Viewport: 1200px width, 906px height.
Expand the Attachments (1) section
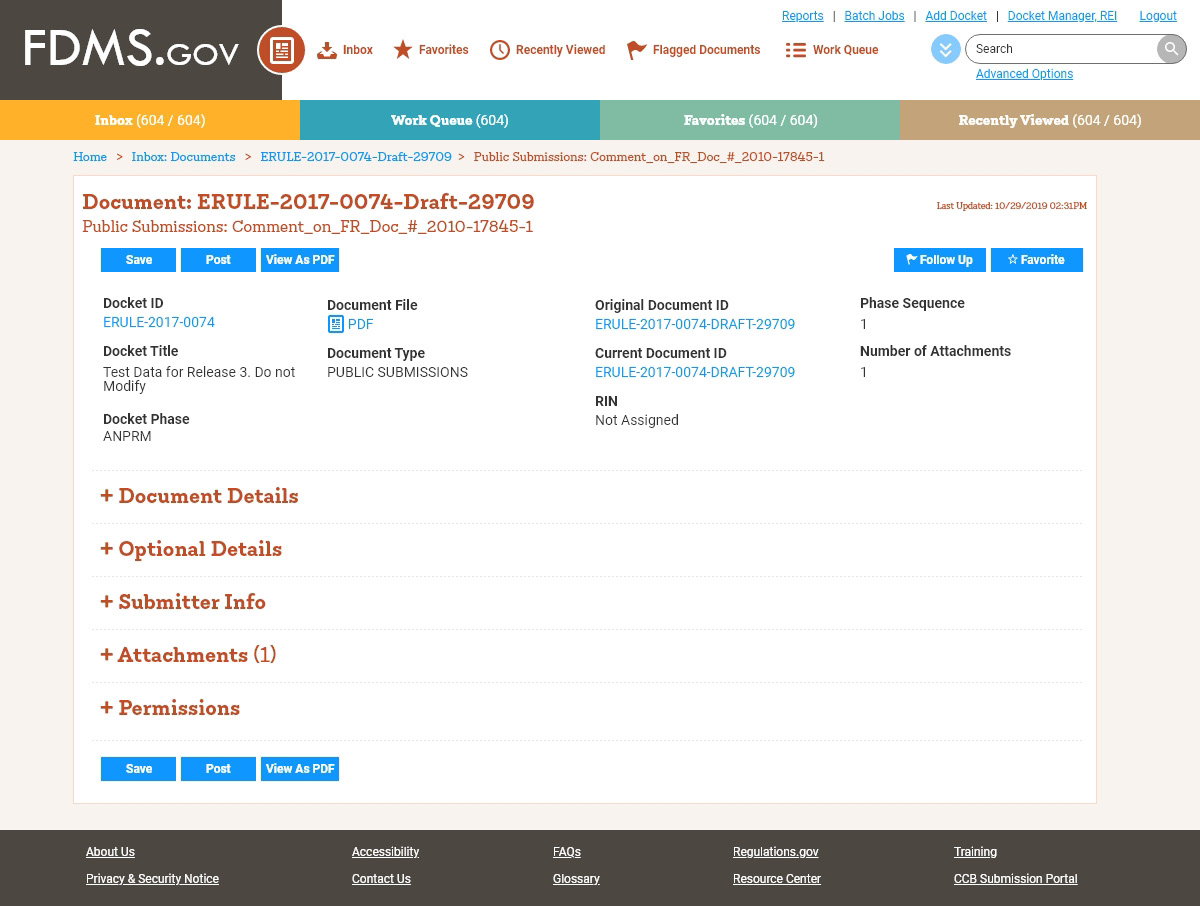point(188,655)
